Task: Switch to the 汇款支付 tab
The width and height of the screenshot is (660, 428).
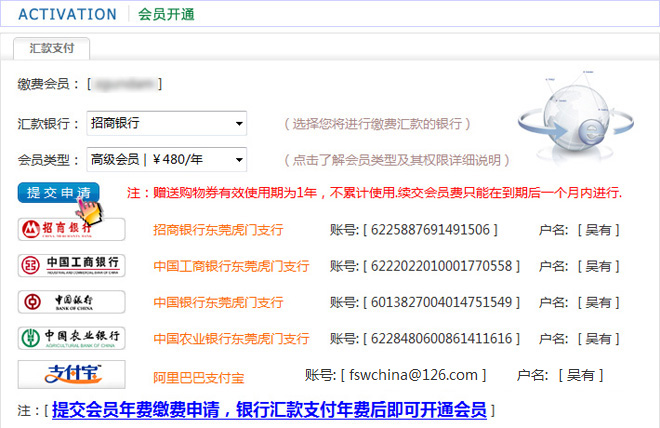Action: click(x=52, y=48)
